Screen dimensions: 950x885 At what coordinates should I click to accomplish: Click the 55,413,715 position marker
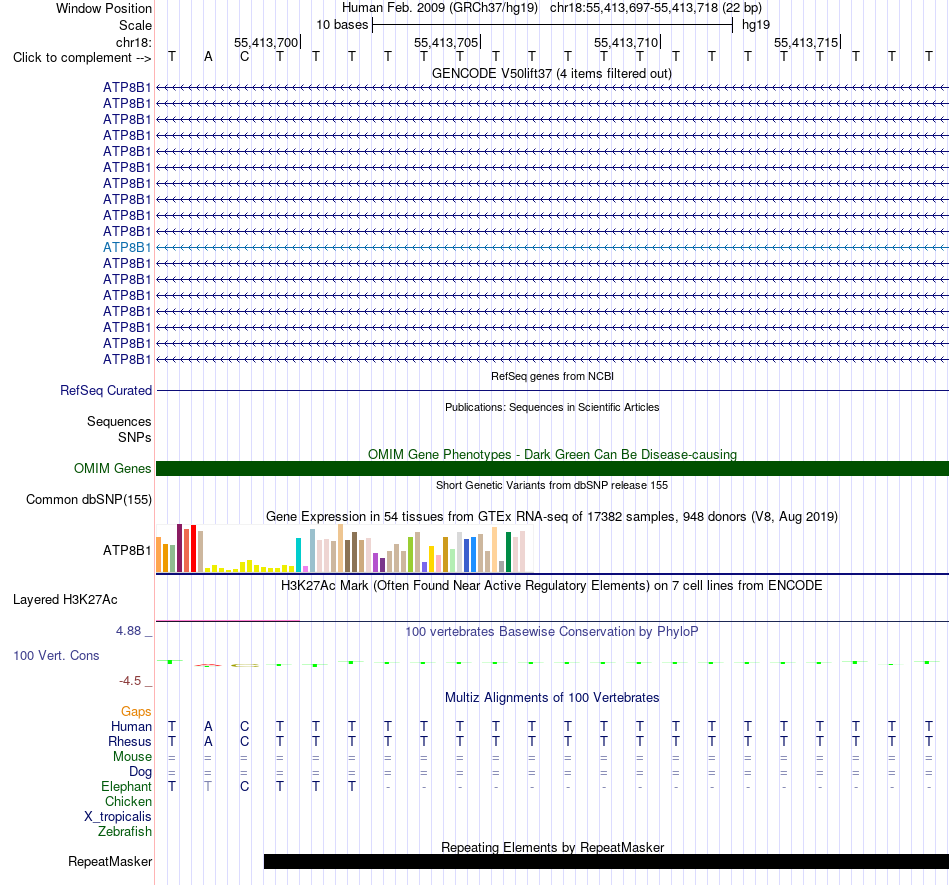(807, 42)
